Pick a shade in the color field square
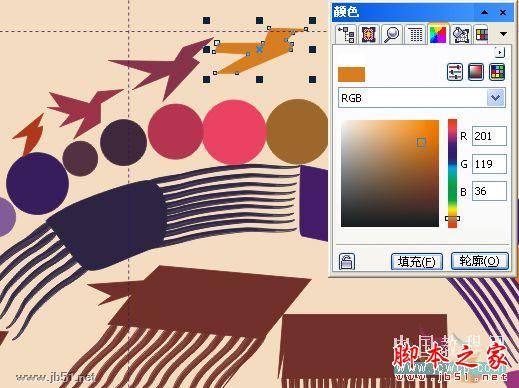 390,173
